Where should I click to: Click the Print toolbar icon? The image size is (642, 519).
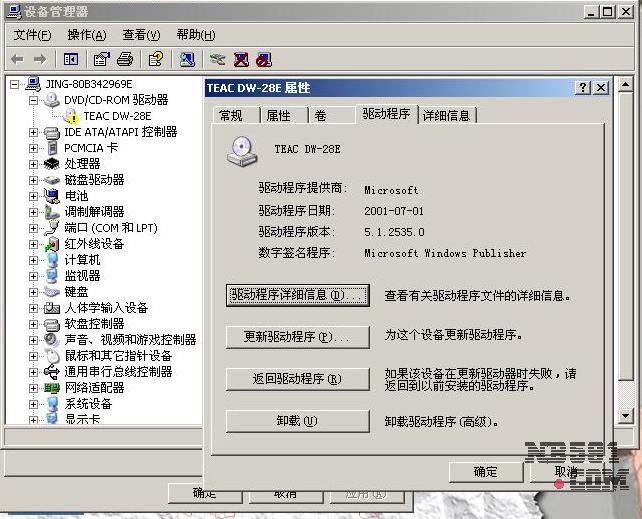pyautogui.click(x=125, y=60)
